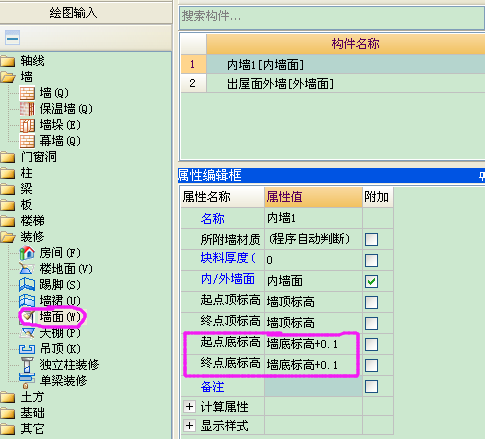Viewport: 485px width, 439px height.
Task: Click the 搜索构件 search field
Action: coord(332,17)
